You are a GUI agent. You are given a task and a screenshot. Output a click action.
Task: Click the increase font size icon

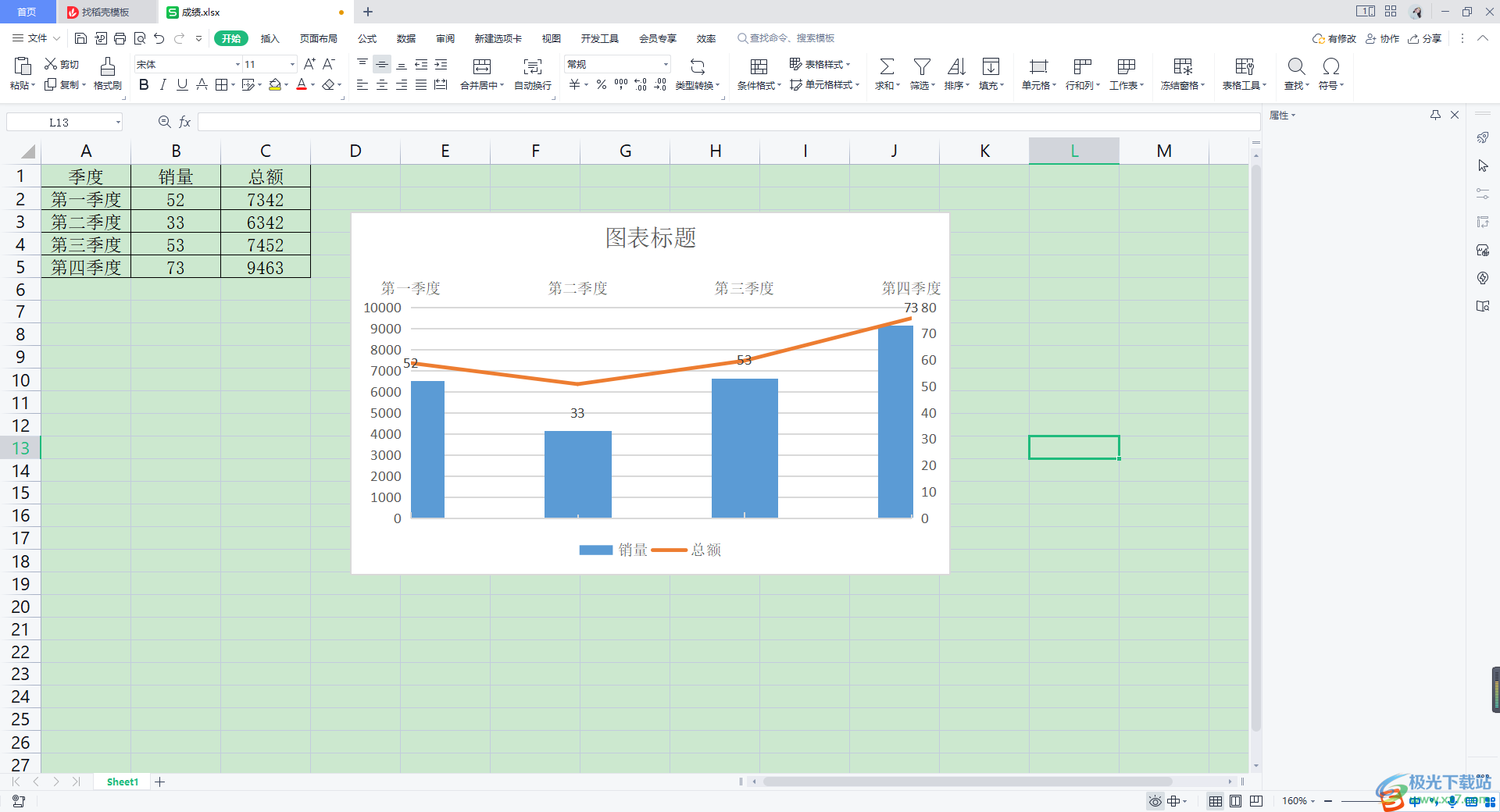(x=309, y=64)
